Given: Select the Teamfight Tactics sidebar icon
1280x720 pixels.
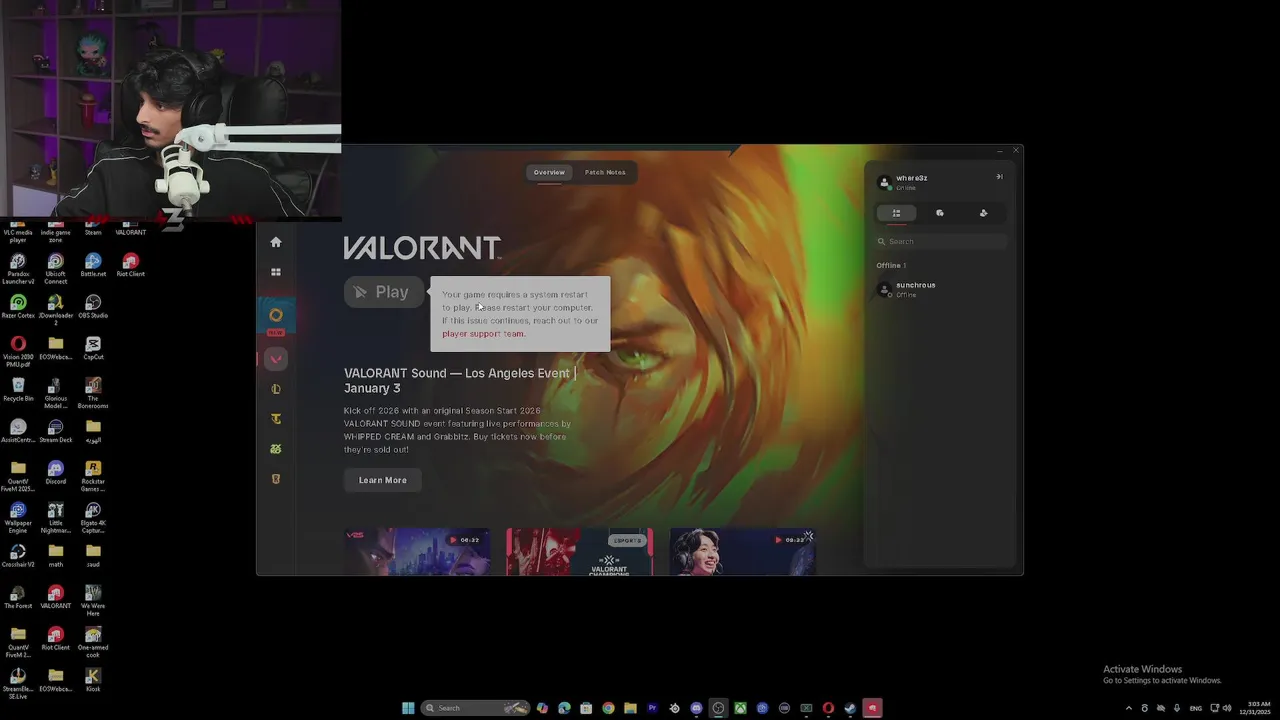Looking at the screenshot, I should [x=276, y=419].
